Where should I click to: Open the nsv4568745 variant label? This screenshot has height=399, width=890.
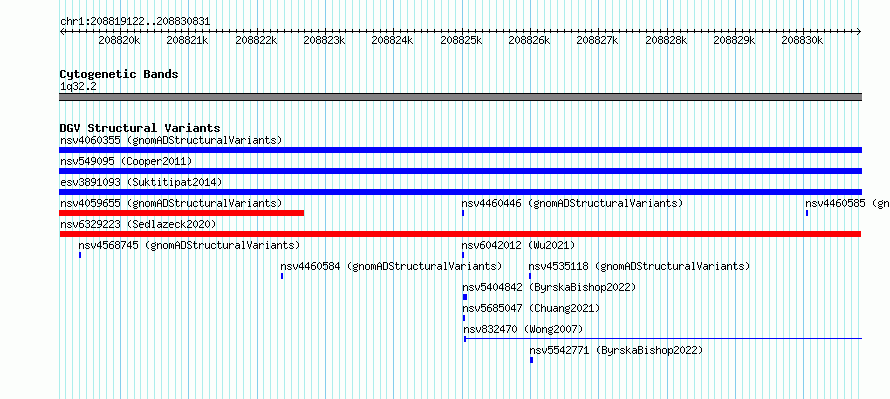point(189,245)
